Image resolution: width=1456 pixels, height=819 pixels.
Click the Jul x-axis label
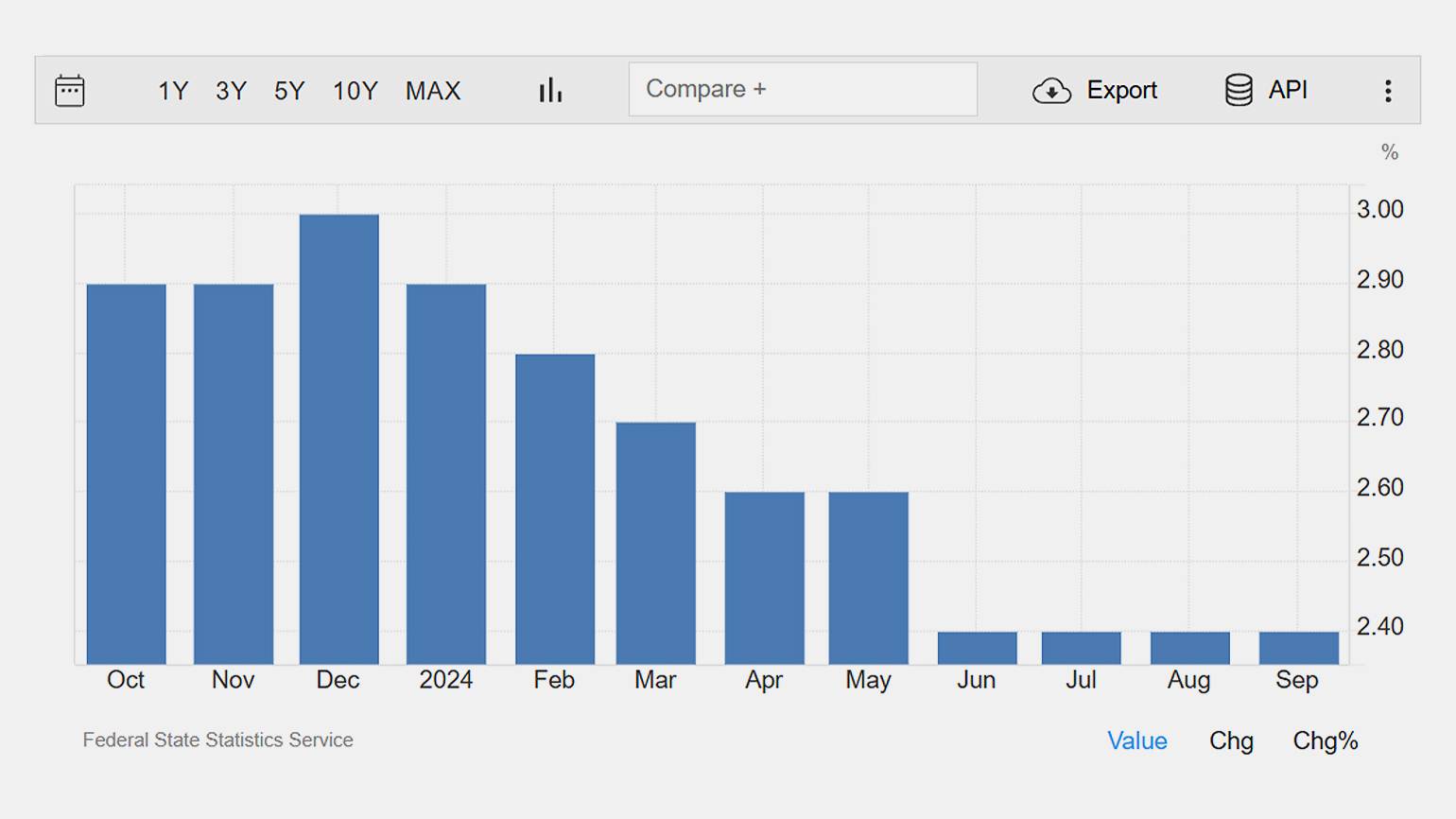(1081, 680)
